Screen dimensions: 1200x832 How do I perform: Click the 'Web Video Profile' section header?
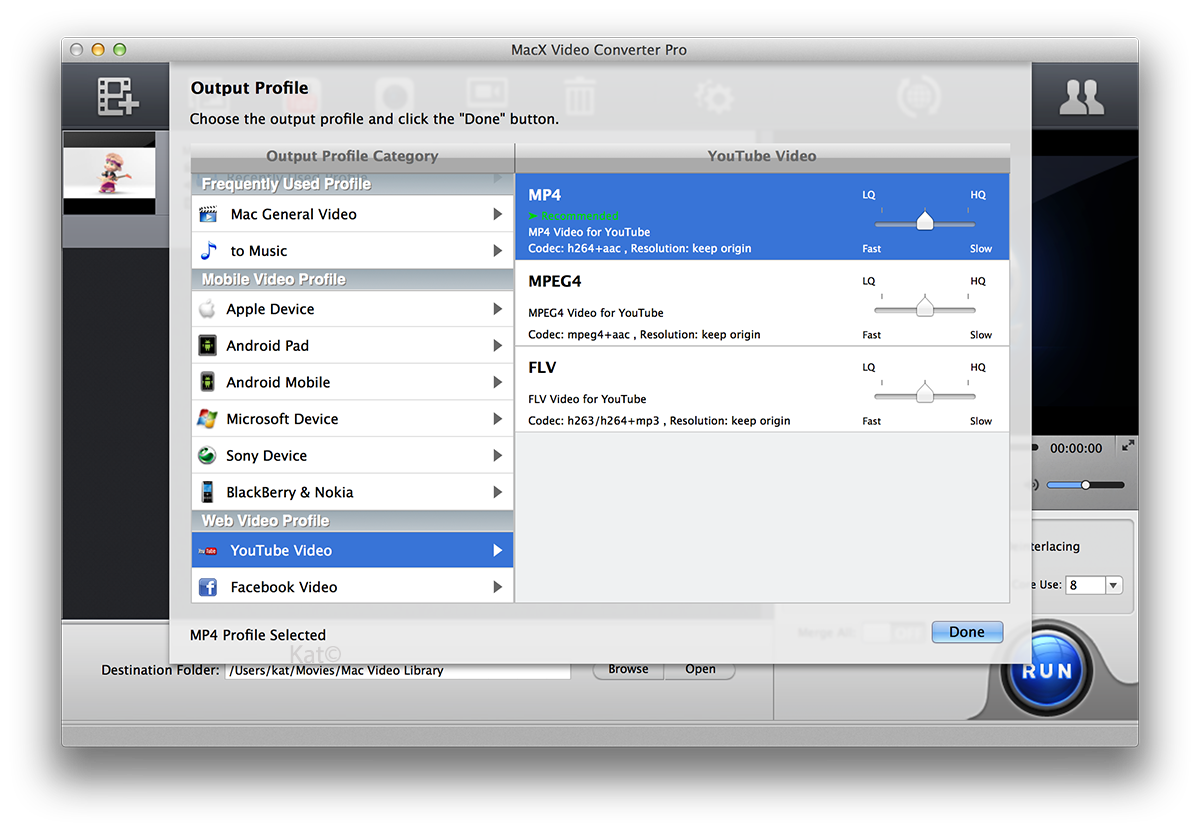pyautogui.click(x=352, y=520)
